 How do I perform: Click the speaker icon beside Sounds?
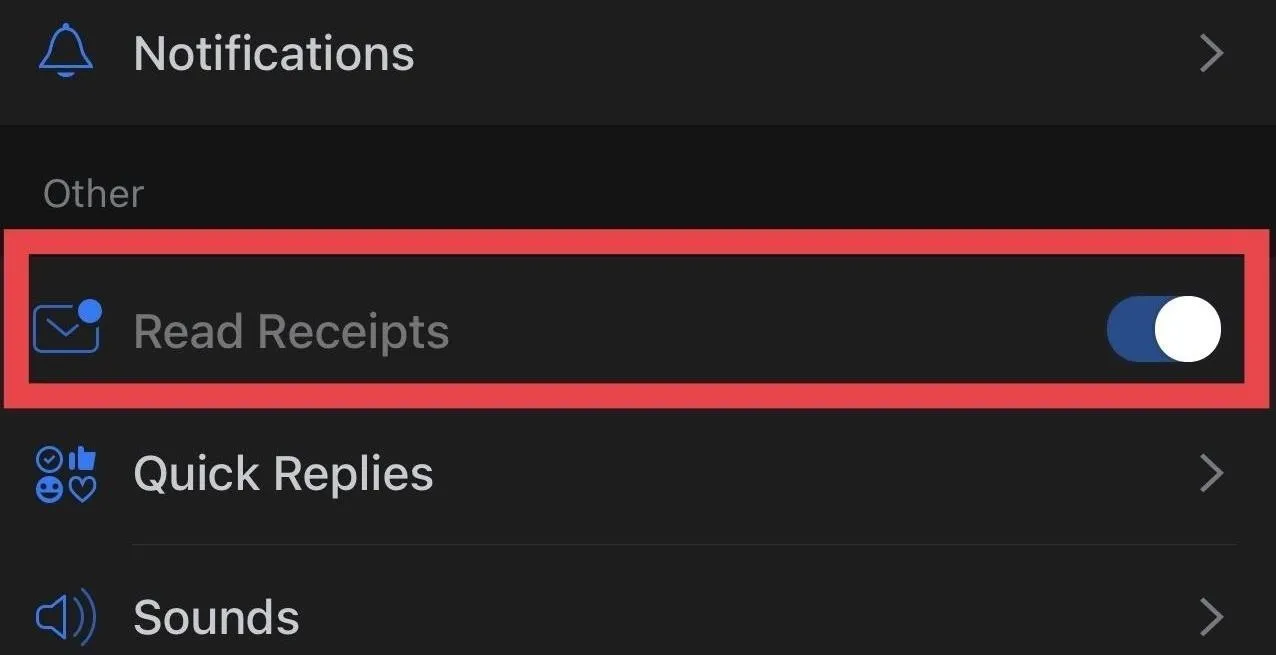tap(66, 616)
